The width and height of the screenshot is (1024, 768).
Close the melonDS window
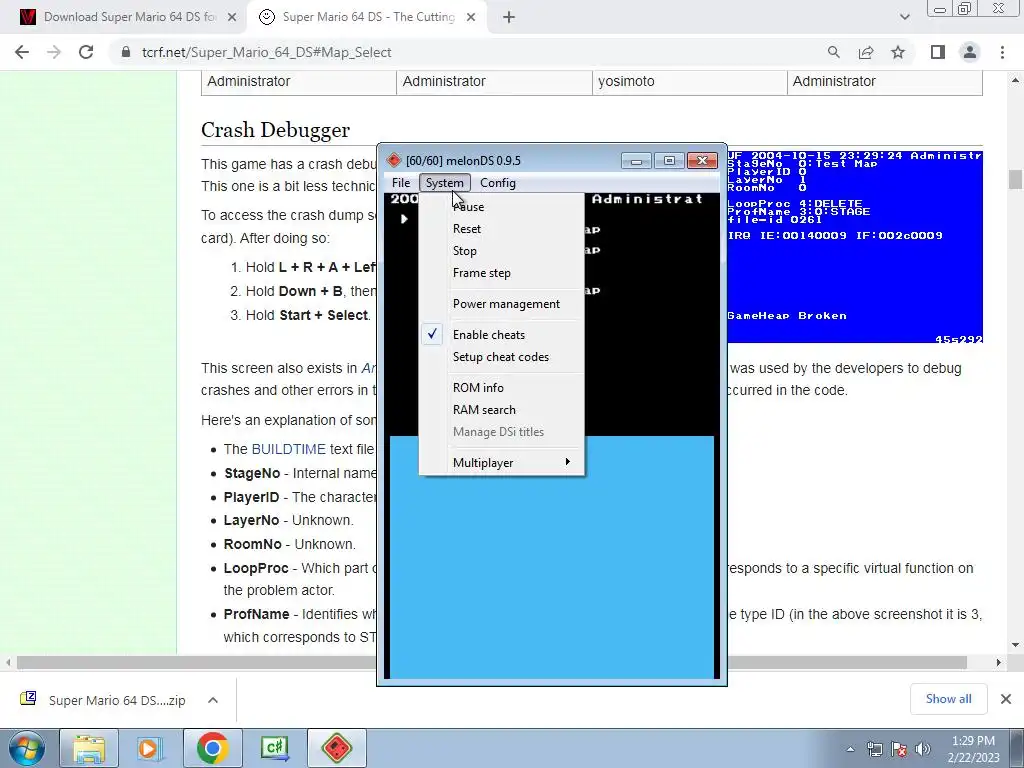tap(702, 161)
